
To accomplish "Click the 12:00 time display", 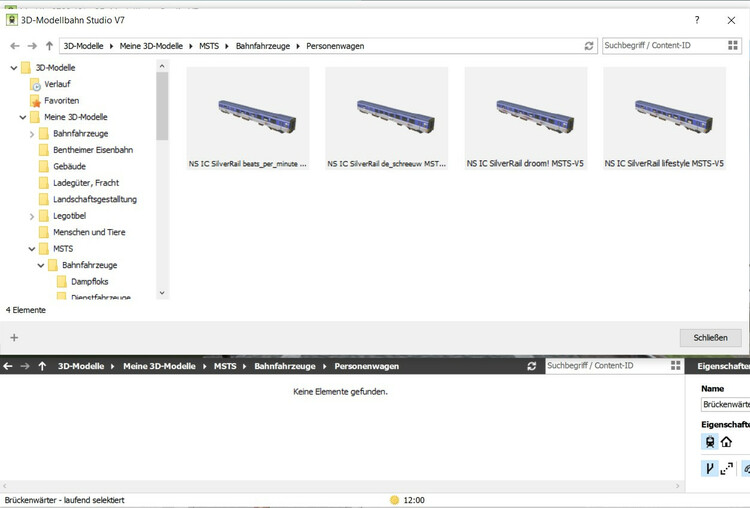I will coord(414,500).
